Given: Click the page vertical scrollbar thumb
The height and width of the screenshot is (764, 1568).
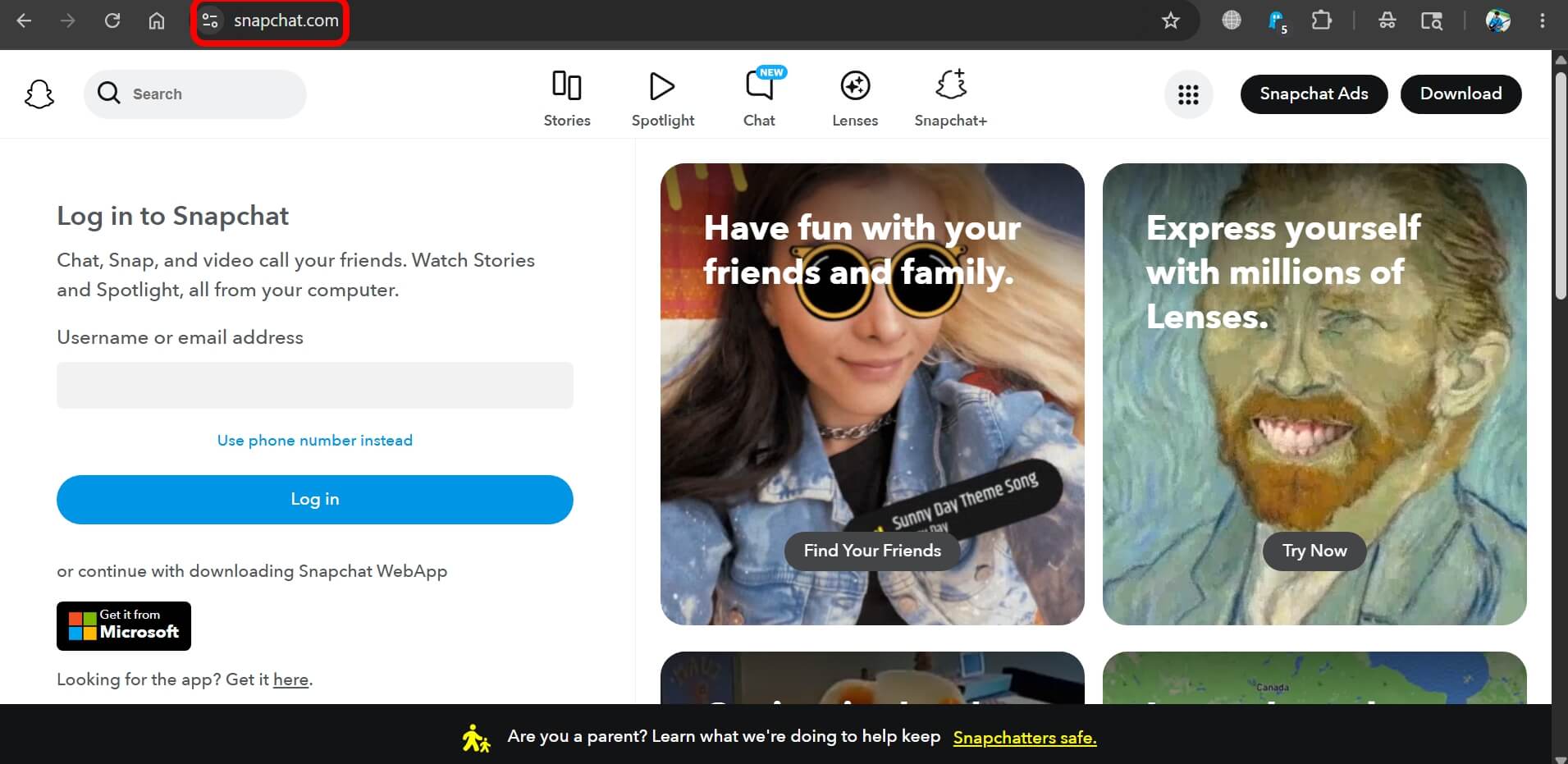Looking at the screenshot, I should (1561, 187).
